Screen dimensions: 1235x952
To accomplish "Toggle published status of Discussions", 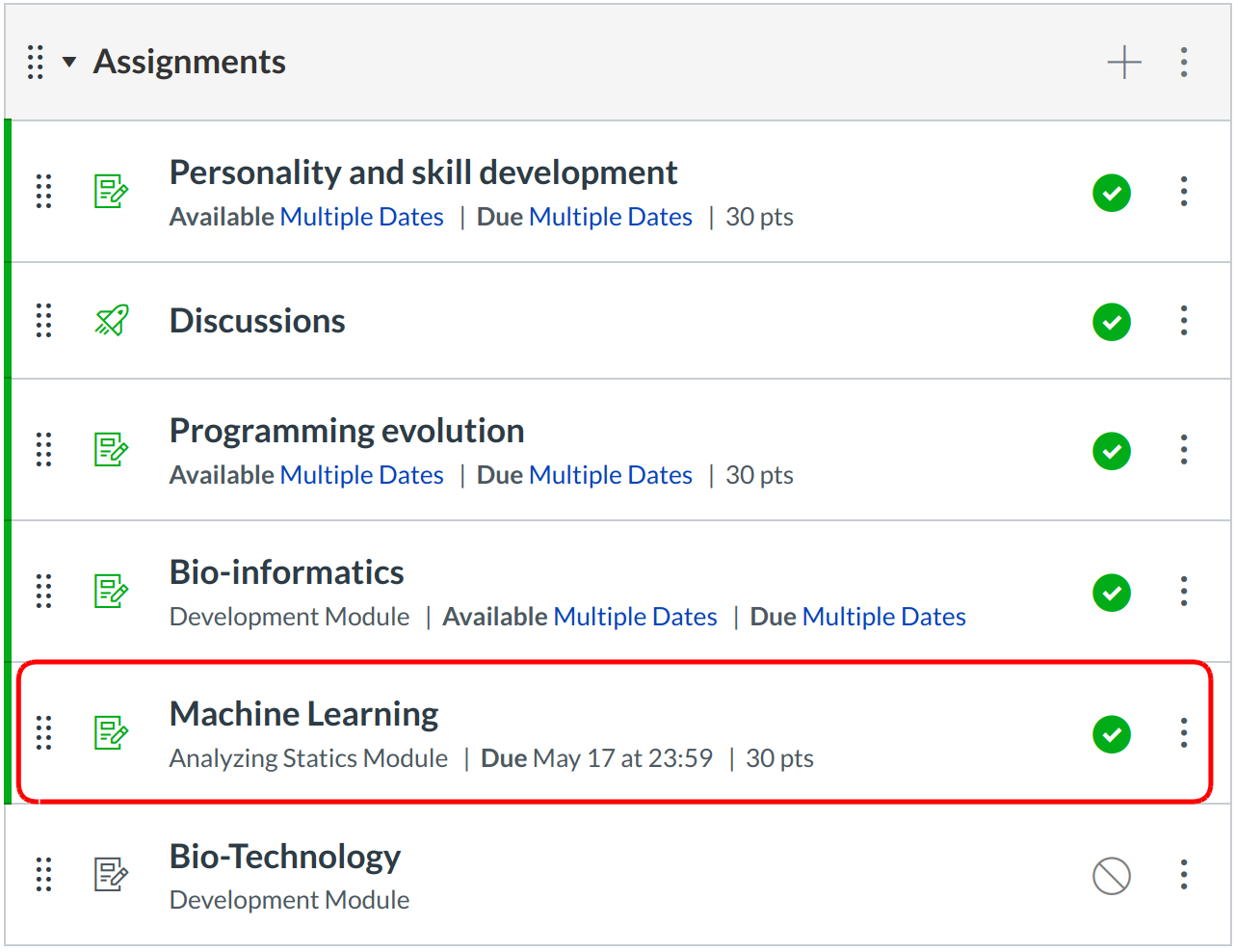I will tap(1111, 322).
